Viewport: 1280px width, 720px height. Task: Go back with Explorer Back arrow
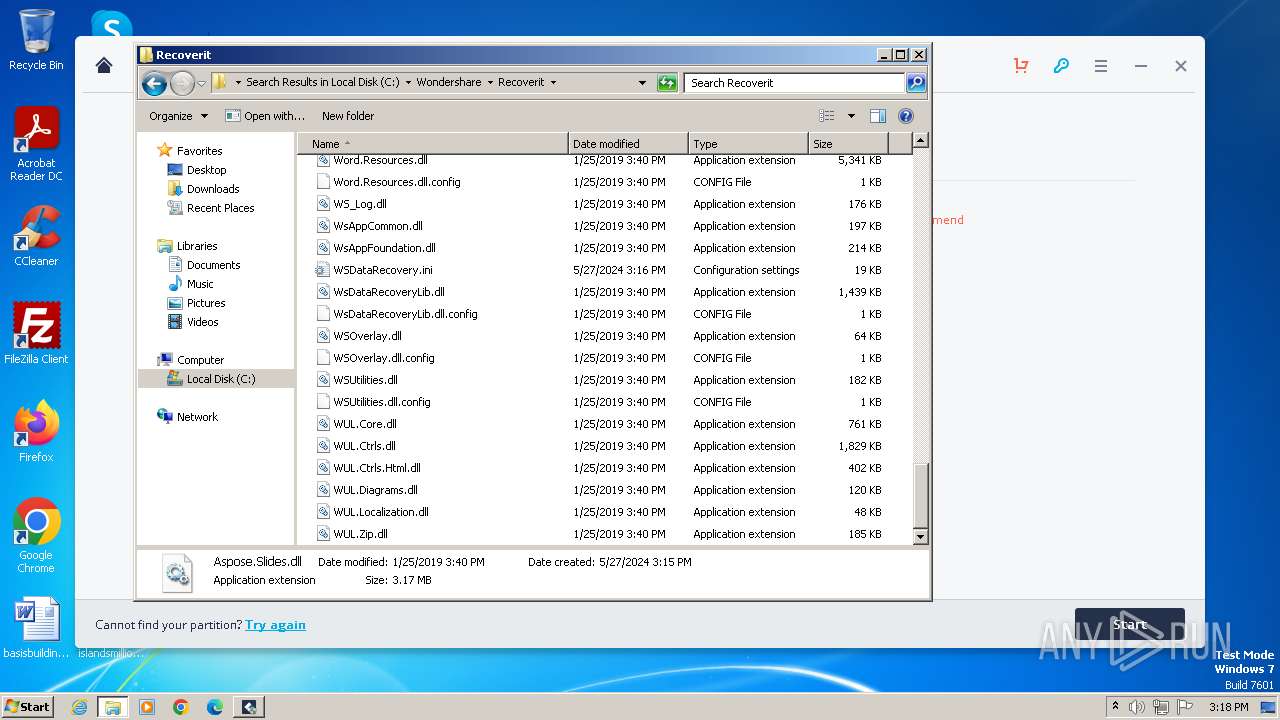point(154,83)
